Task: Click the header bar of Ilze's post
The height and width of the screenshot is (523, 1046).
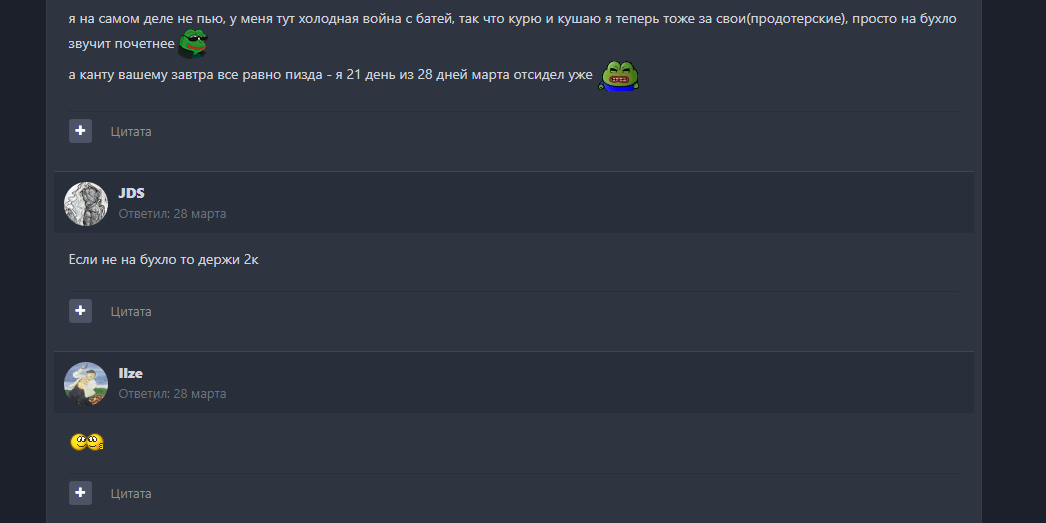Action: (514, 383)
